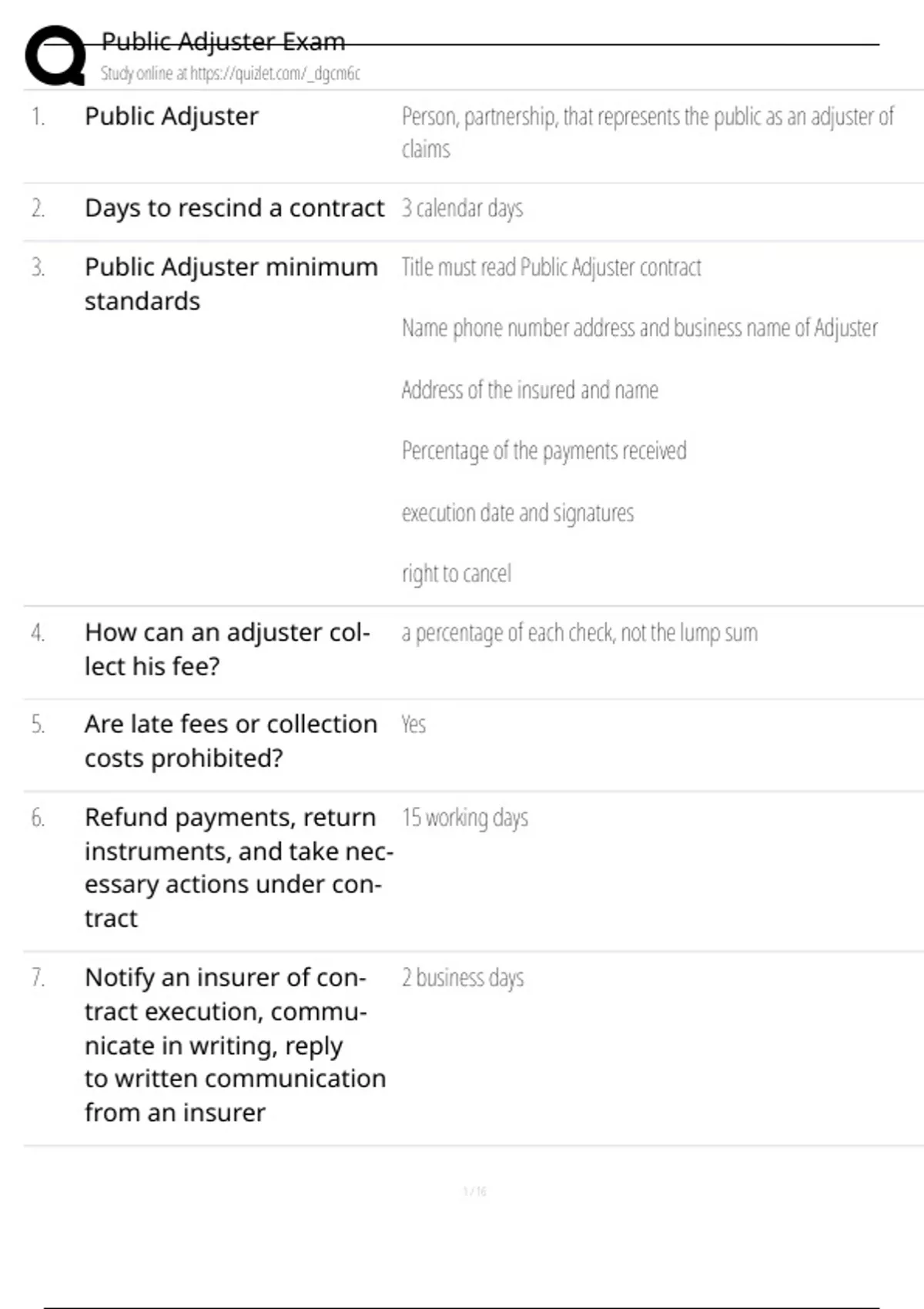
Task: Select the '3 calendar days' definition
Action: tap(462, 209)
